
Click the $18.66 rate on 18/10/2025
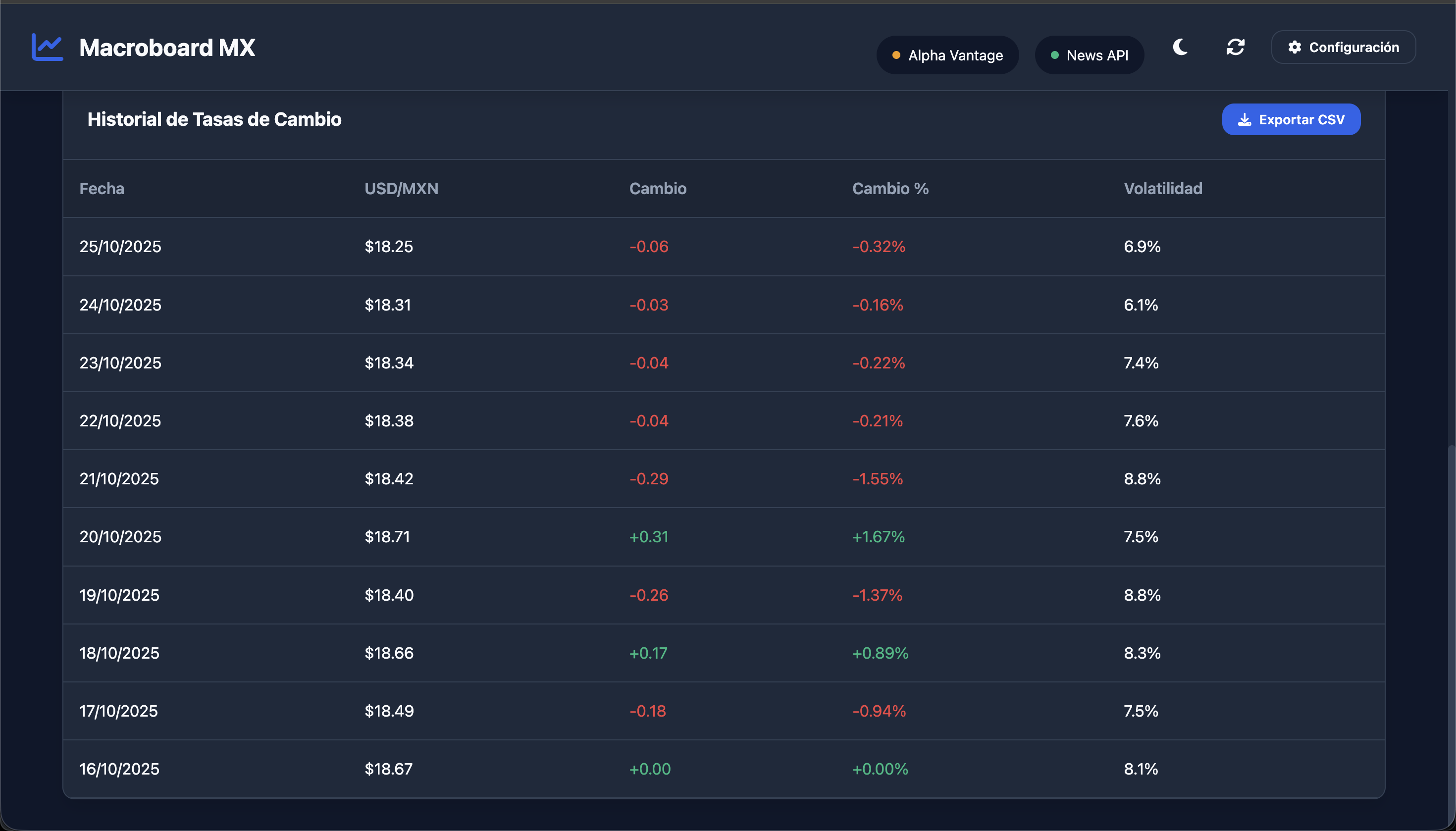(389, 653)
